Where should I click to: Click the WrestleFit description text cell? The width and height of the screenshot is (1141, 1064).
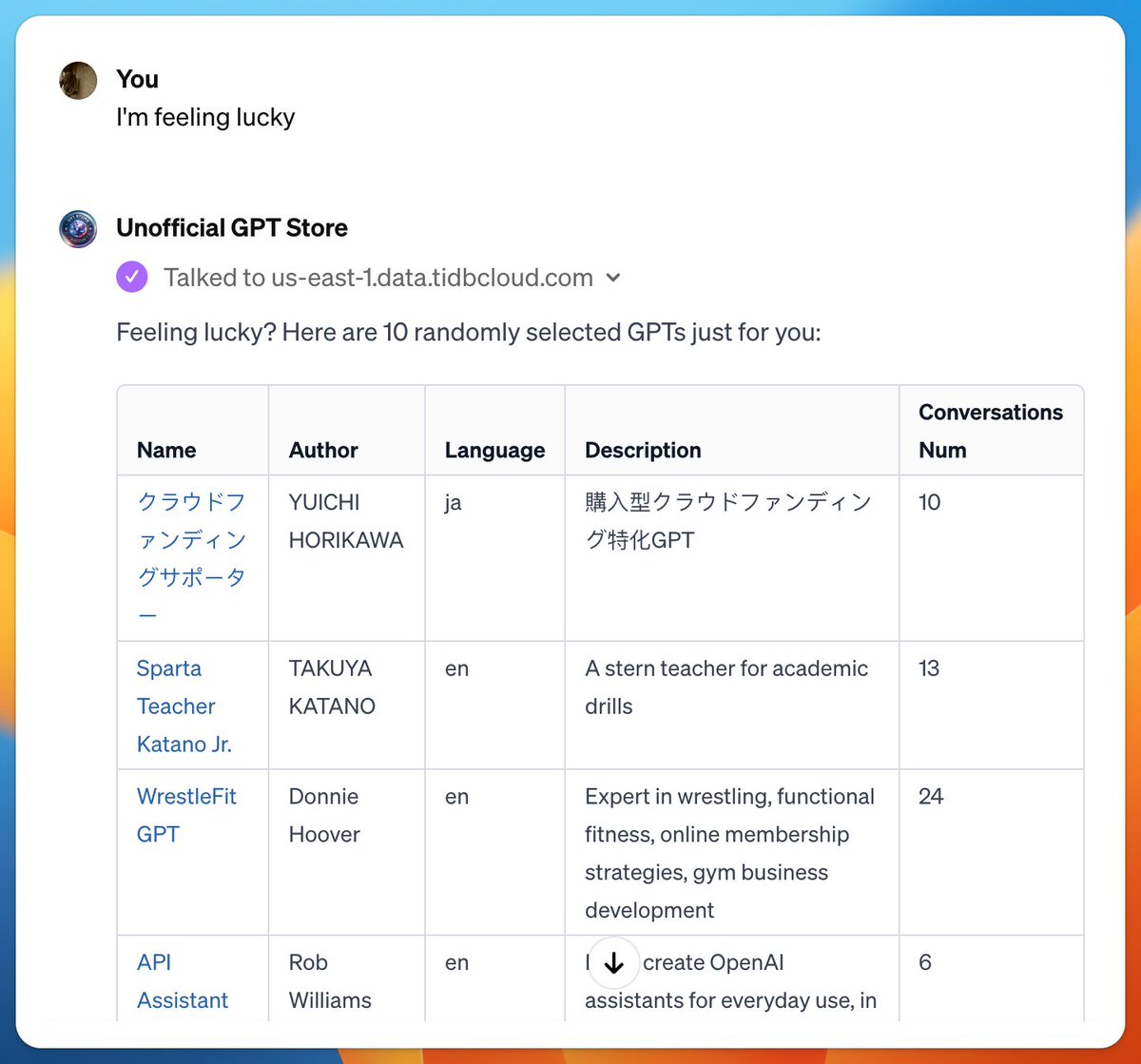coord(730,853)
